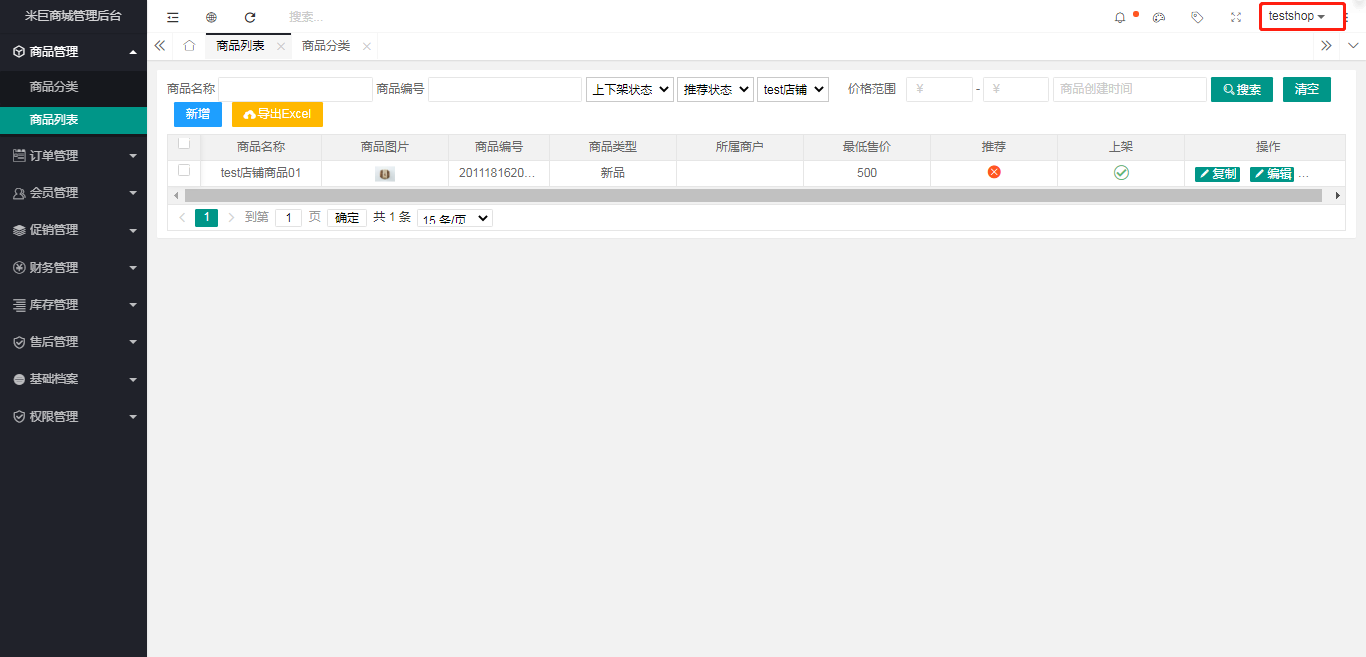1366x657 pixels.
Task: Click the 最低售价 column header
Action: point(867,147)
